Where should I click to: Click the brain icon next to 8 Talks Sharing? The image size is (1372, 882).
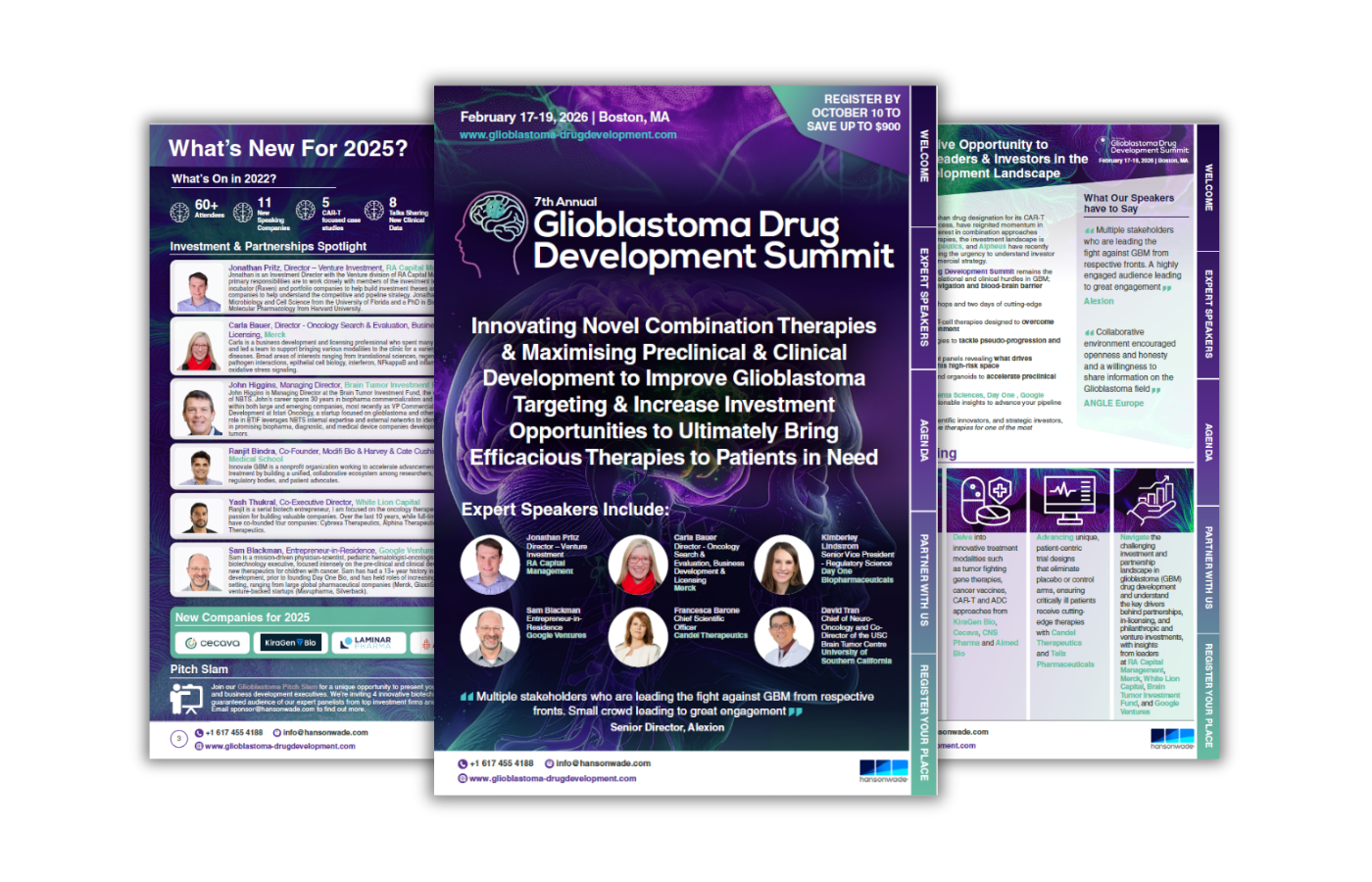coord(373,210)
